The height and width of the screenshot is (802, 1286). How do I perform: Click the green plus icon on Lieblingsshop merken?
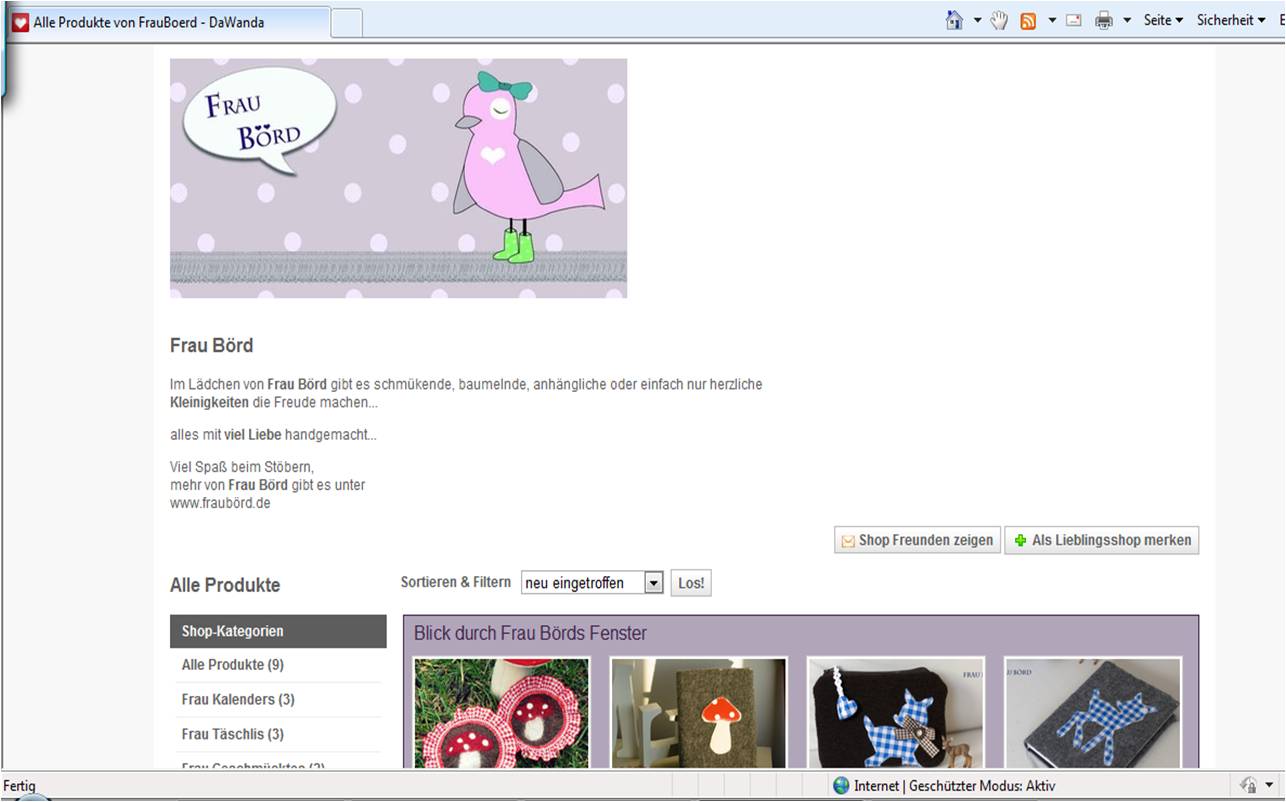1020,540
